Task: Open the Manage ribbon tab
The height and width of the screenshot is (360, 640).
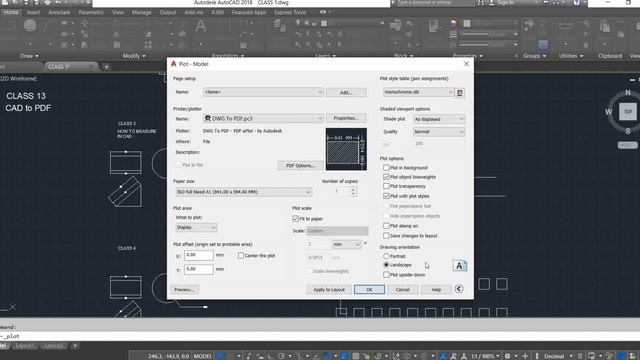Action: coord(141,12)
